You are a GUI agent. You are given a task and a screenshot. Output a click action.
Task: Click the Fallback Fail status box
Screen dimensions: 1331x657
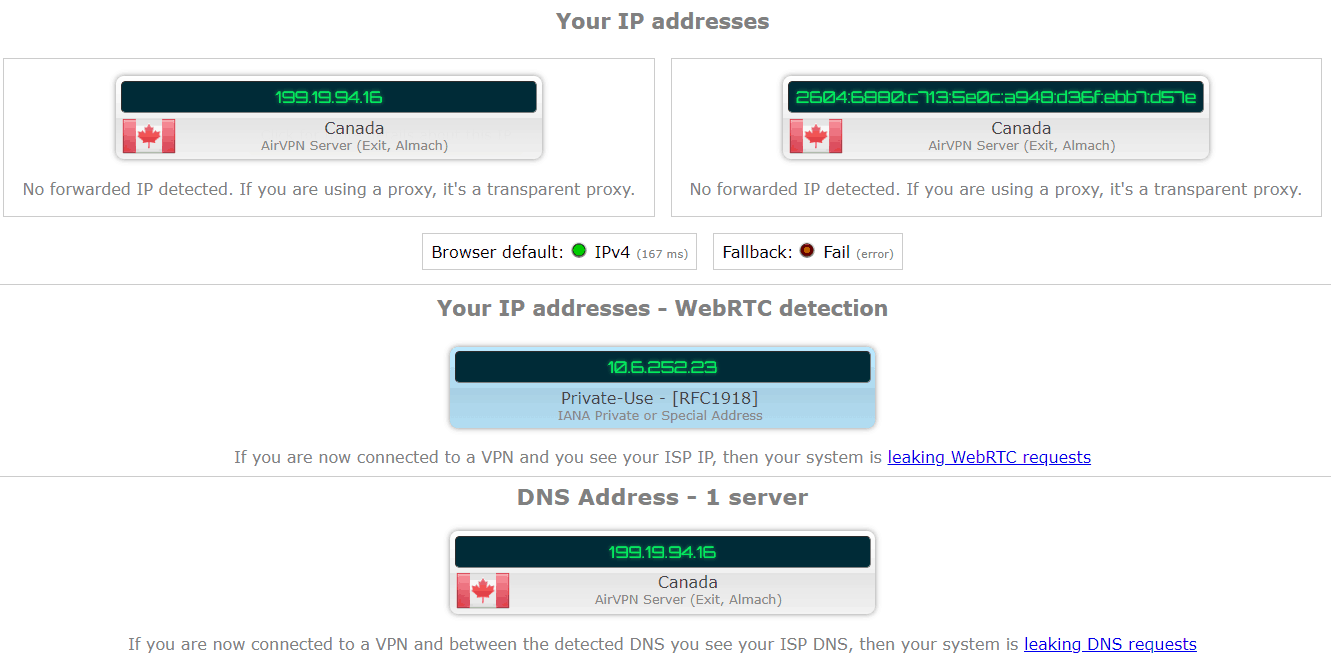coord(808,252)
